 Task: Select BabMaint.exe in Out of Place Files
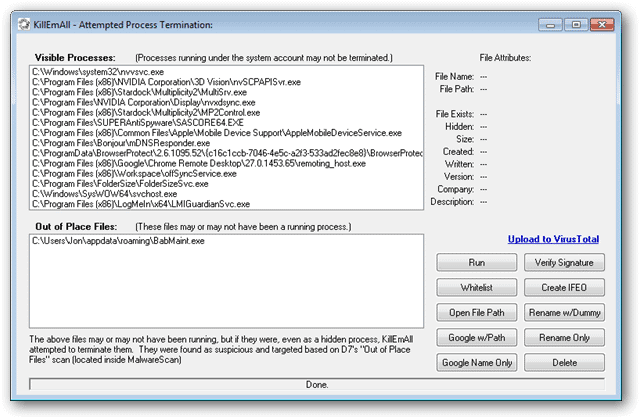[x=227, y=241]
